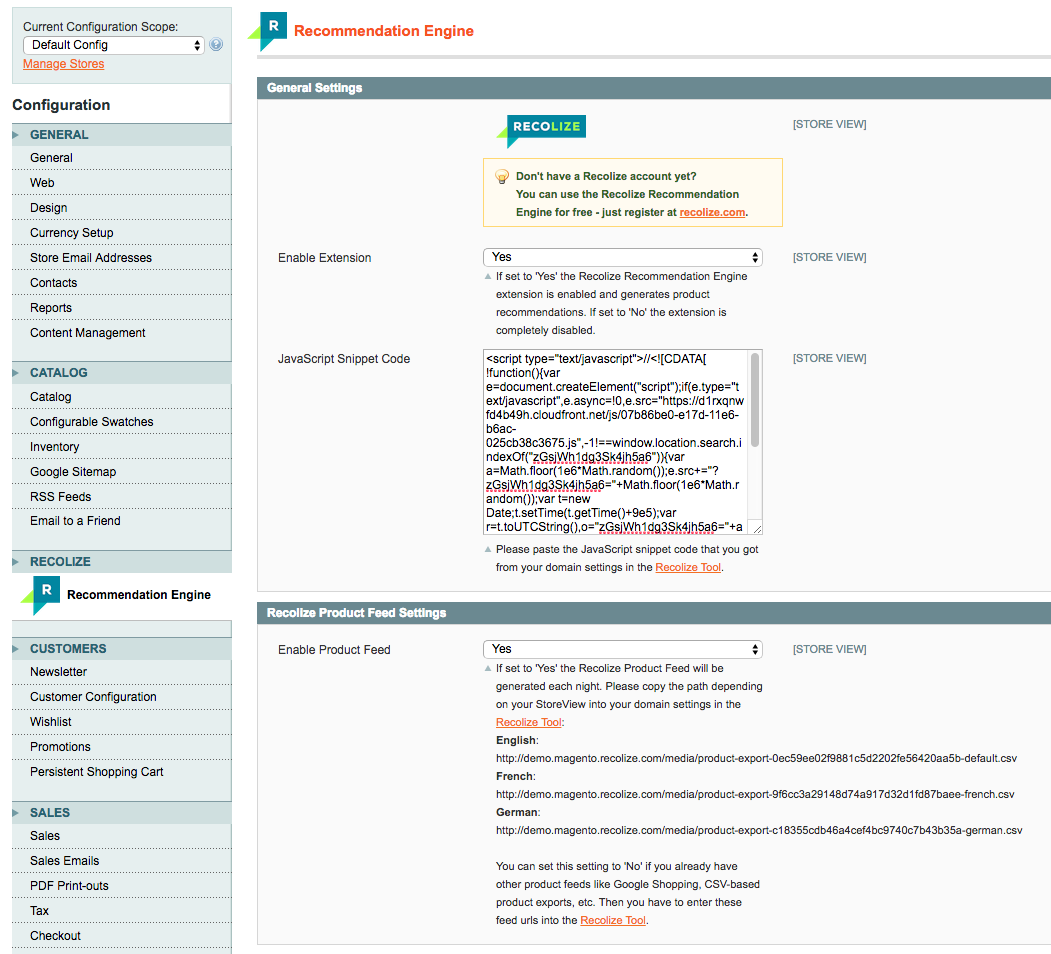Open the Design configuration tab
The width and height of the screenshot is (1051, 954).
[121, 208]
